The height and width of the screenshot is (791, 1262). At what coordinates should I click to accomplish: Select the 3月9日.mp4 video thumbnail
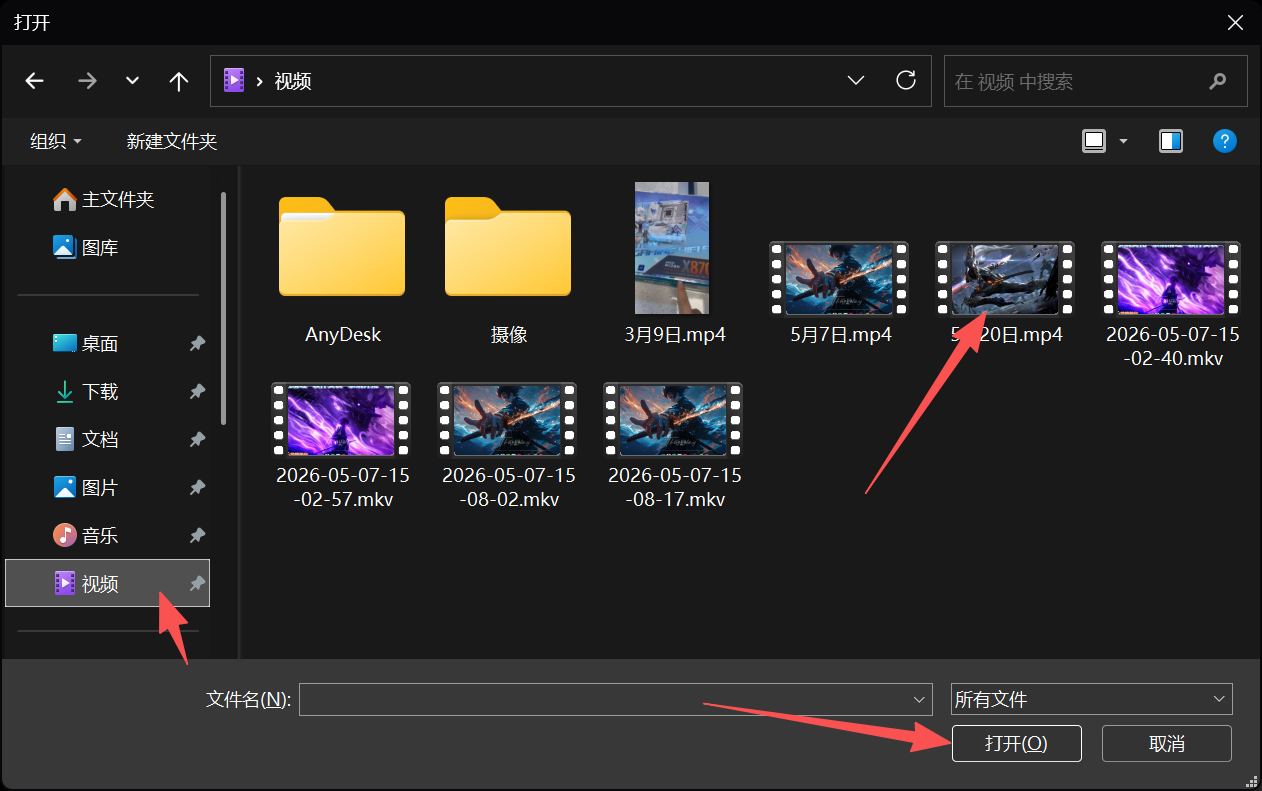[x=672, y=248]
